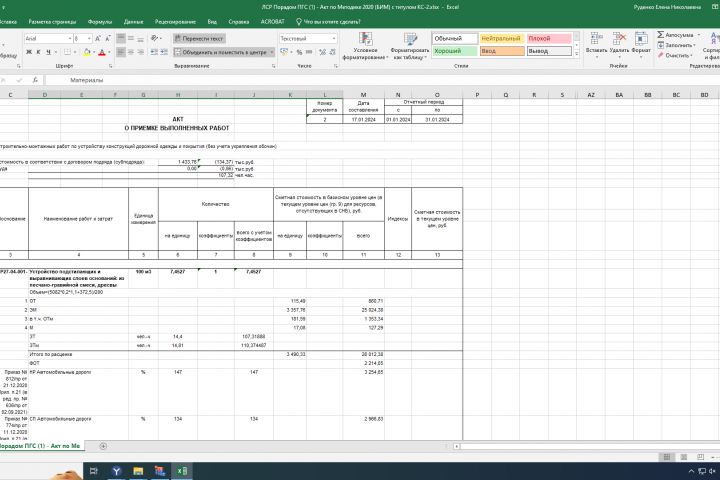Screen dimensions: 720x480
Task: Open Форматировать как таблицу gallery
Action: pos(410,46)
